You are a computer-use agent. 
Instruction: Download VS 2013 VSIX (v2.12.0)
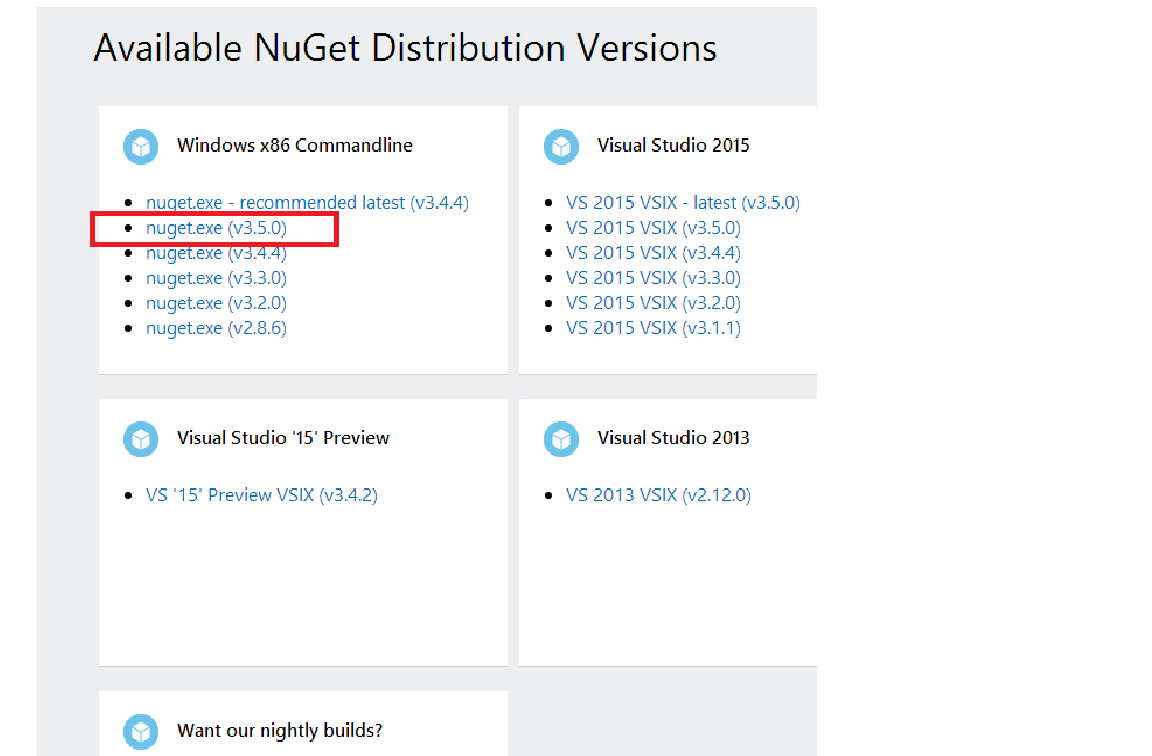pyautogui.click(x=658, y=495)
